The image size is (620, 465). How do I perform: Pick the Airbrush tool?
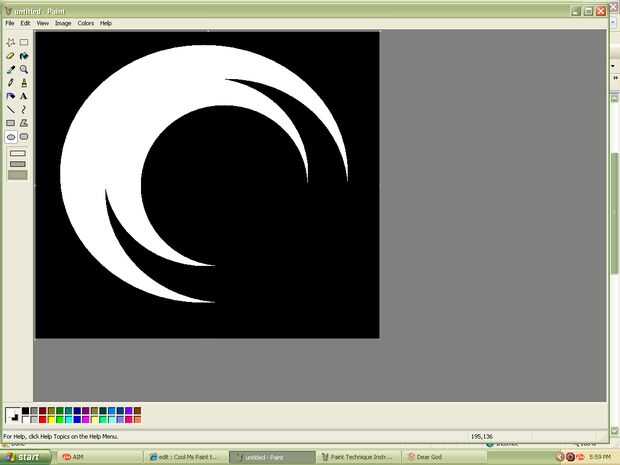[11, 96]
